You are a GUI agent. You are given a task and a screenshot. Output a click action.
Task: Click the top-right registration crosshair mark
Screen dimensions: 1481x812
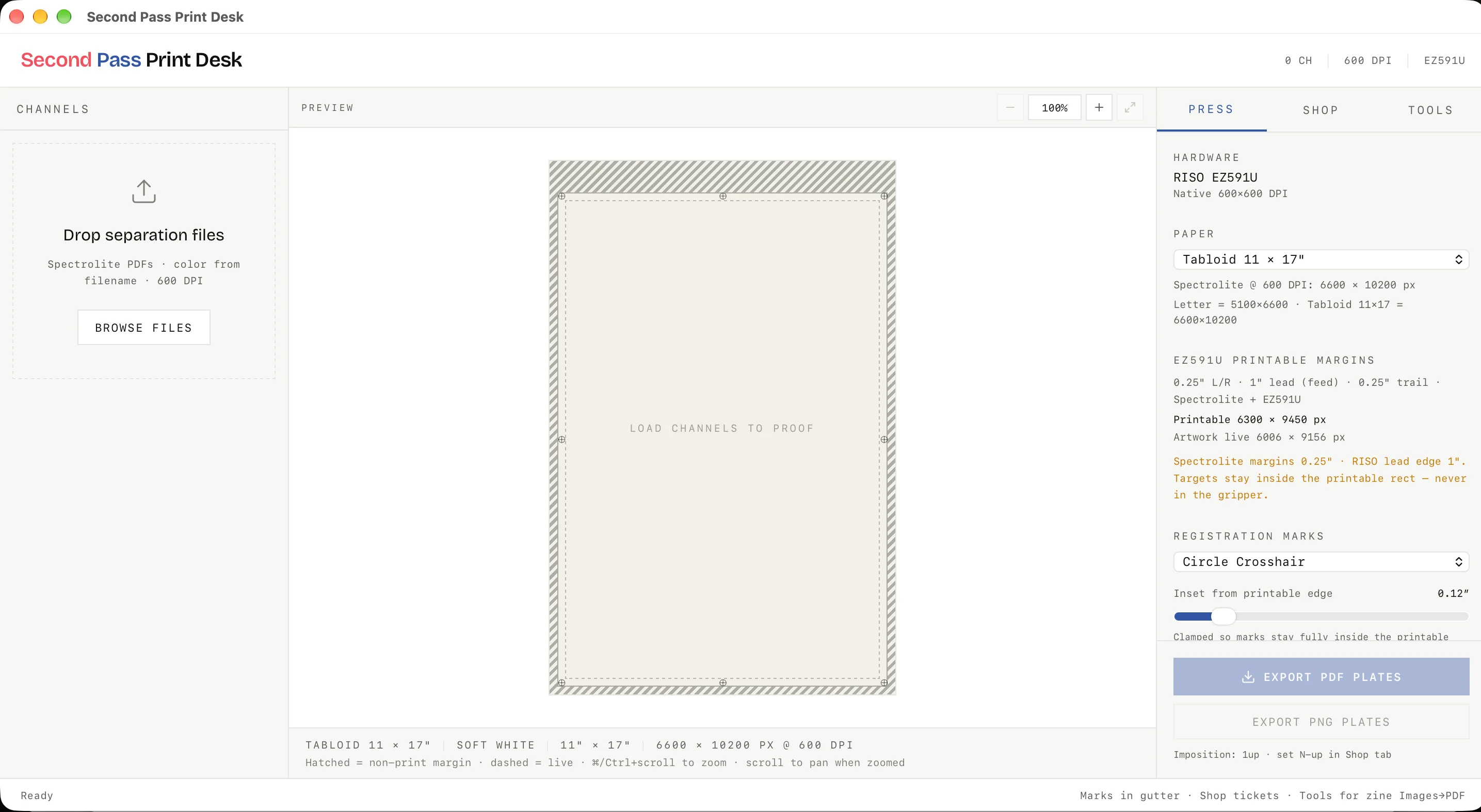(x=884, y=196)
